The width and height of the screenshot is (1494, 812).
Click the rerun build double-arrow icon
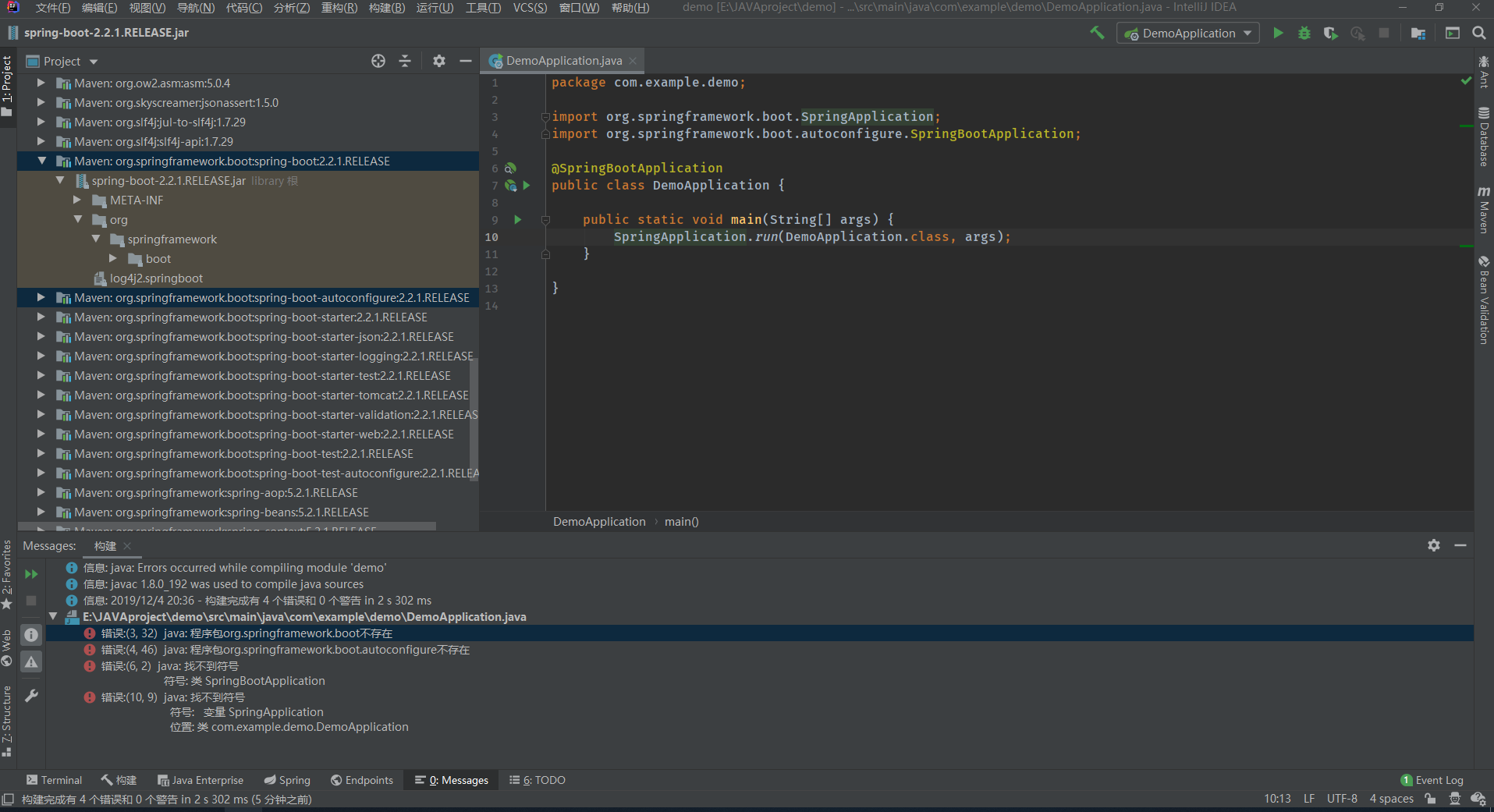pyautogui.click(x=31, y=574)
